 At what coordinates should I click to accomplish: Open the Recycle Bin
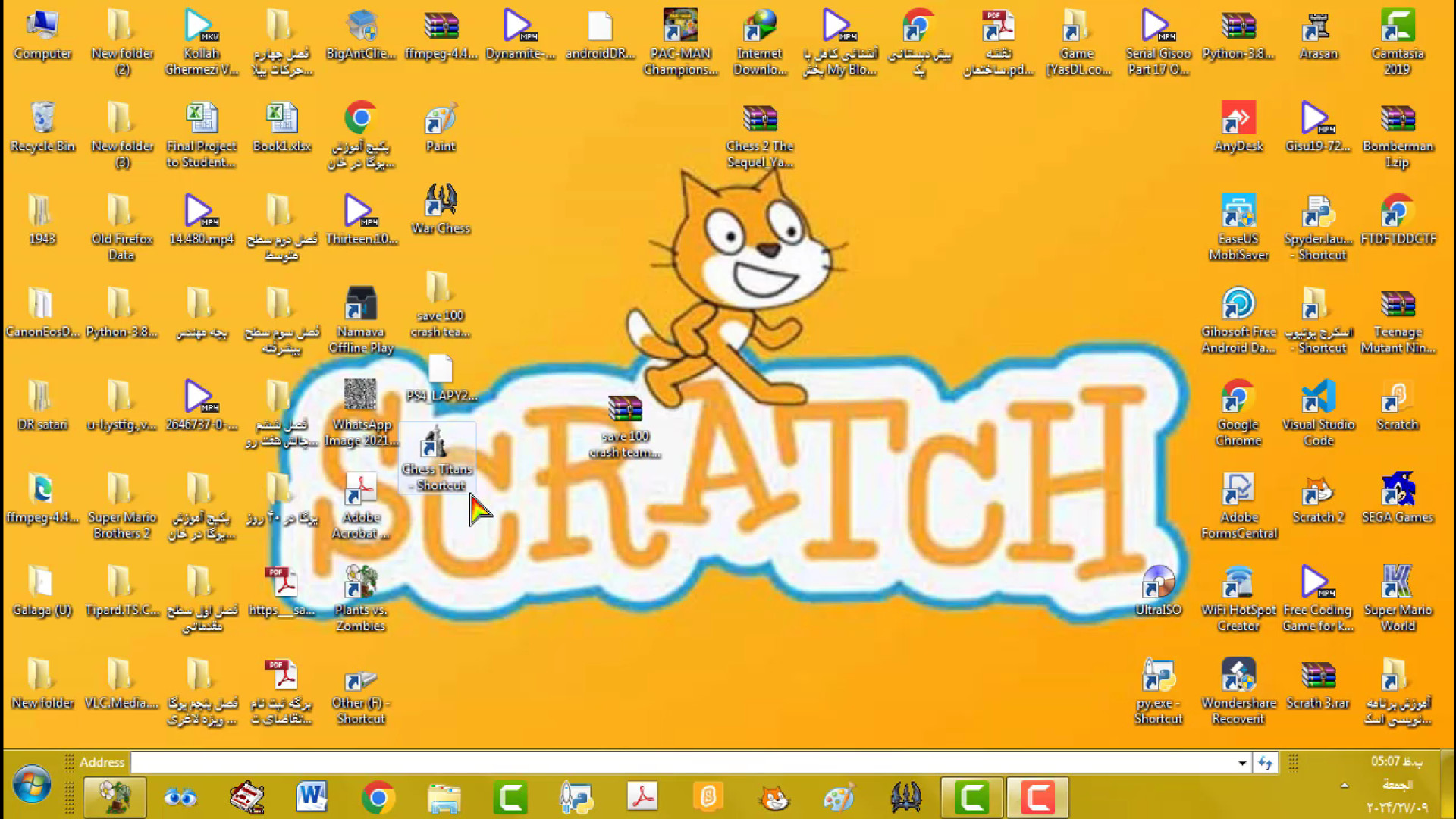coord(42,127)
